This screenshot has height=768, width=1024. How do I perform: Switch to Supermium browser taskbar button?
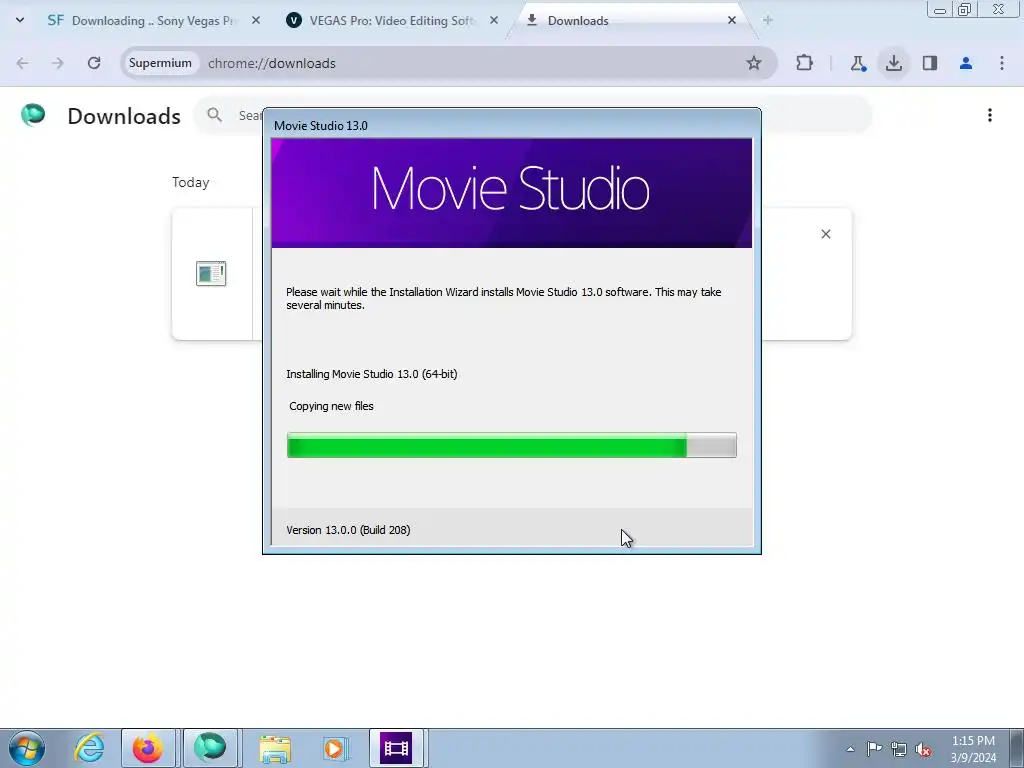click(210, 748)
